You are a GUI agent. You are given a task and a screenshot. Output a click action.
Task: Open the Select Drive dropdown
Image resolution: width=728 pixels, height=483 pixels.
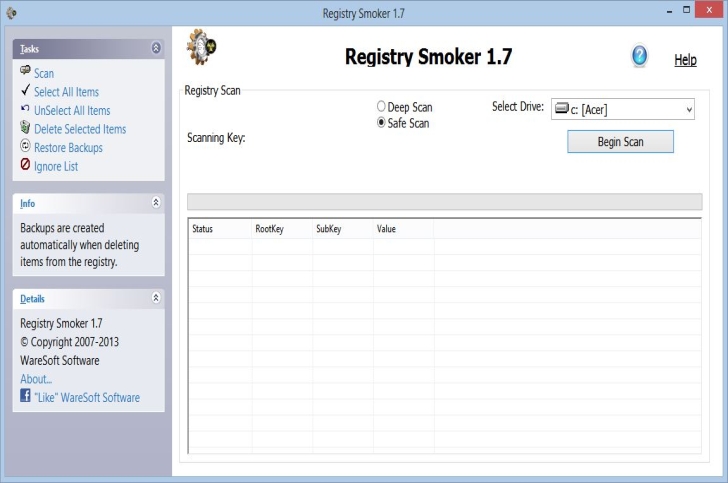coord(622,109)
